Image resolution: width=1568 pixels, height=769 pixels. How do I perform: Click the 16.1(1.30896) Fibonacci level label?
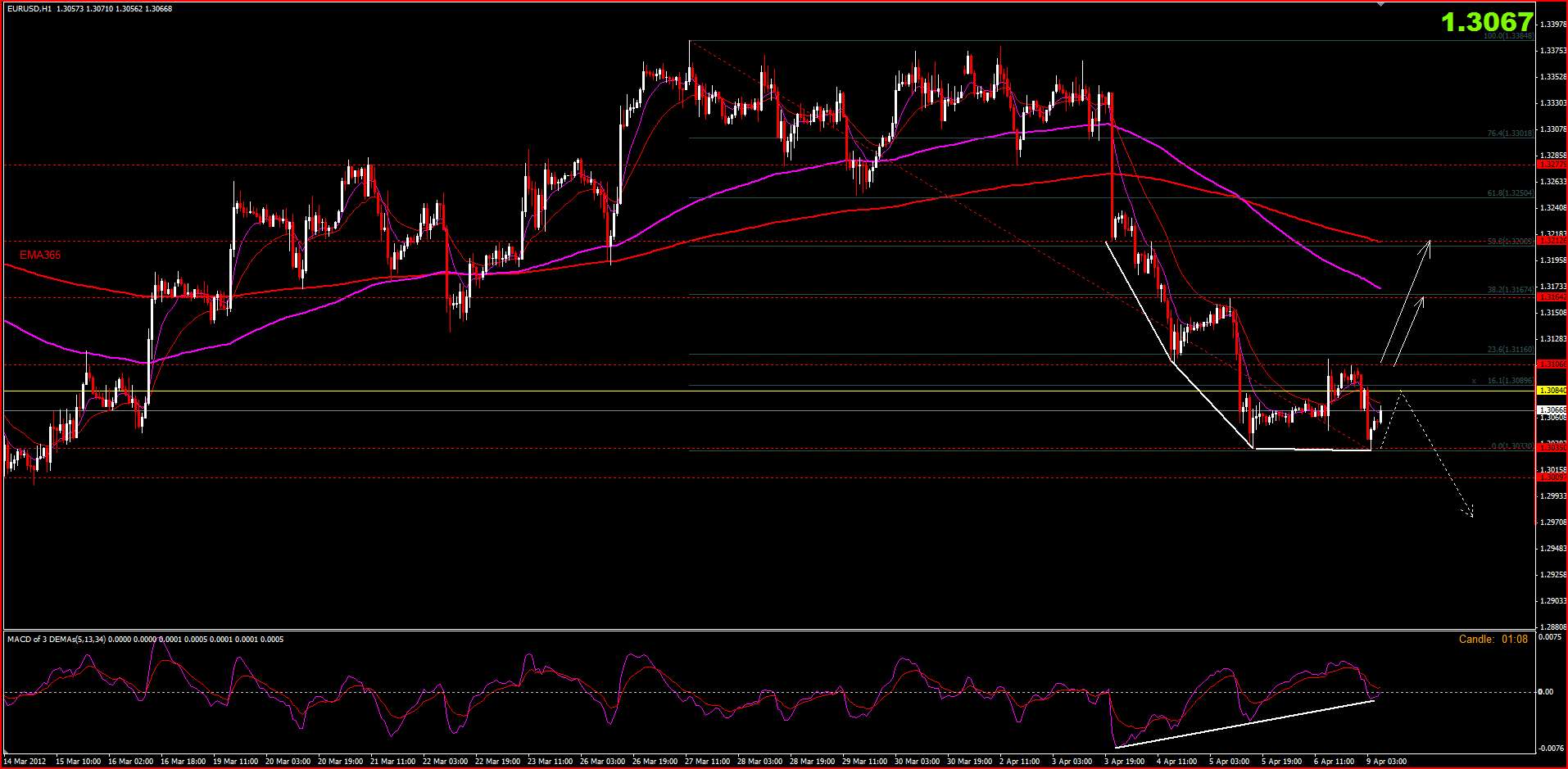pos(1510,381)
